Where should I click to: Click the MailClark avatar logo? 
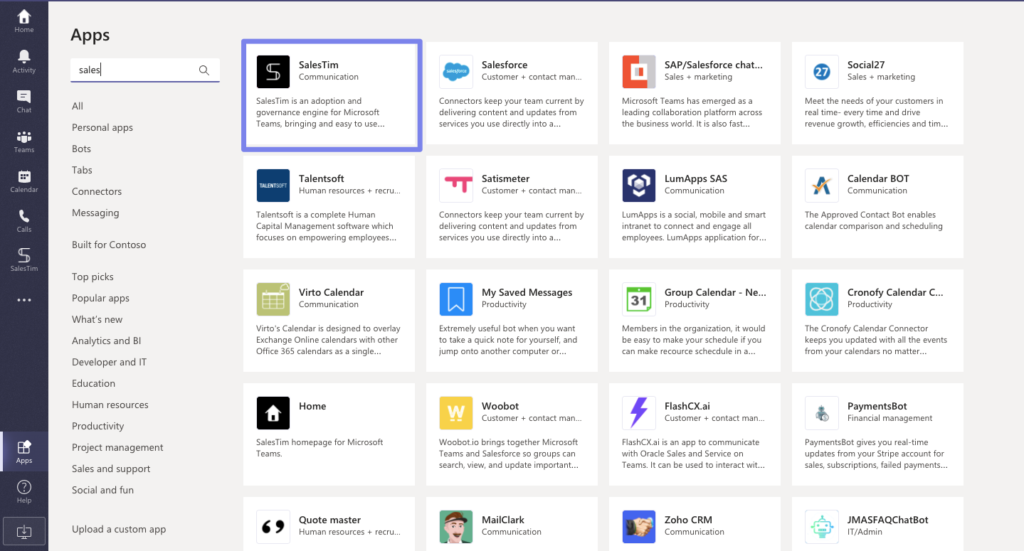click(456, 527)
